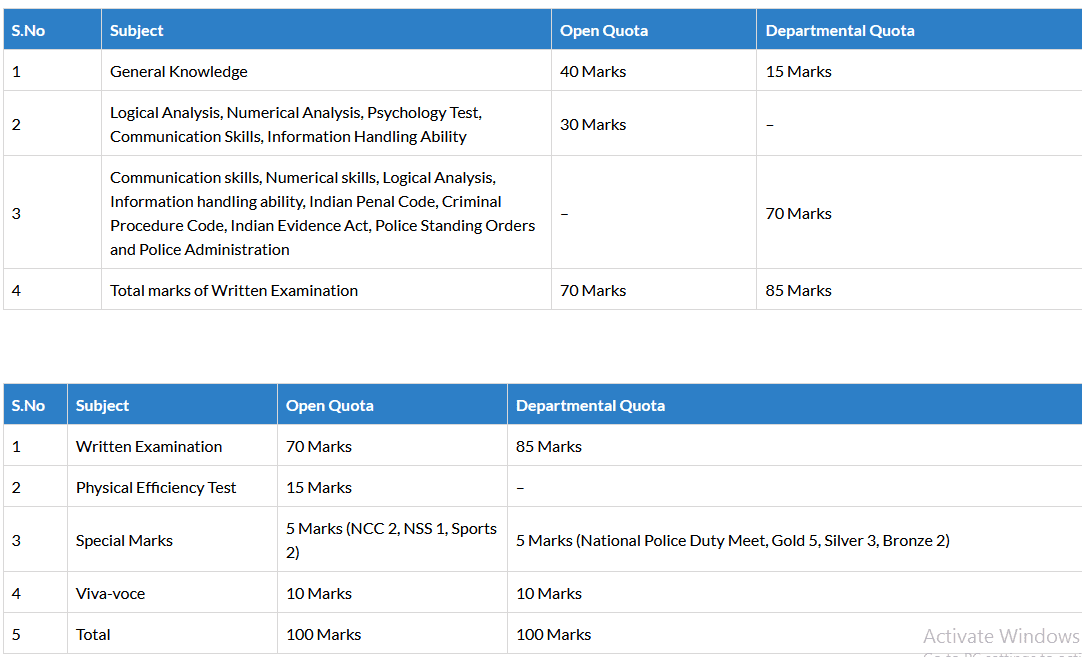The height and width of the screenshot is (657, 1082).
Task: Click the '85 Marks' cell in Written Examination row
Action: [x=549, y=447]
